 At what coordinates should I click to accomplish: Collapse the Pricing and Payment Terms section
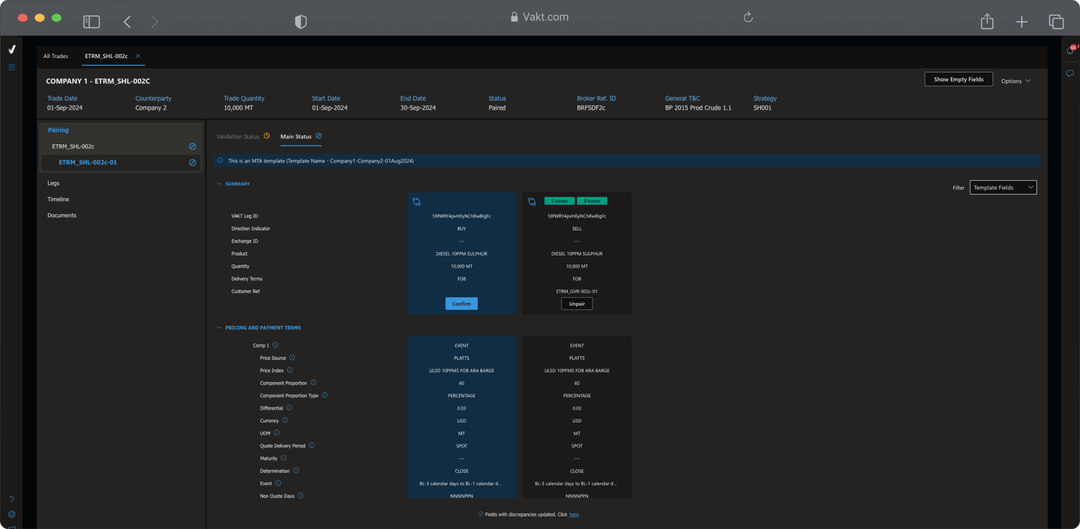click(219, 328)
